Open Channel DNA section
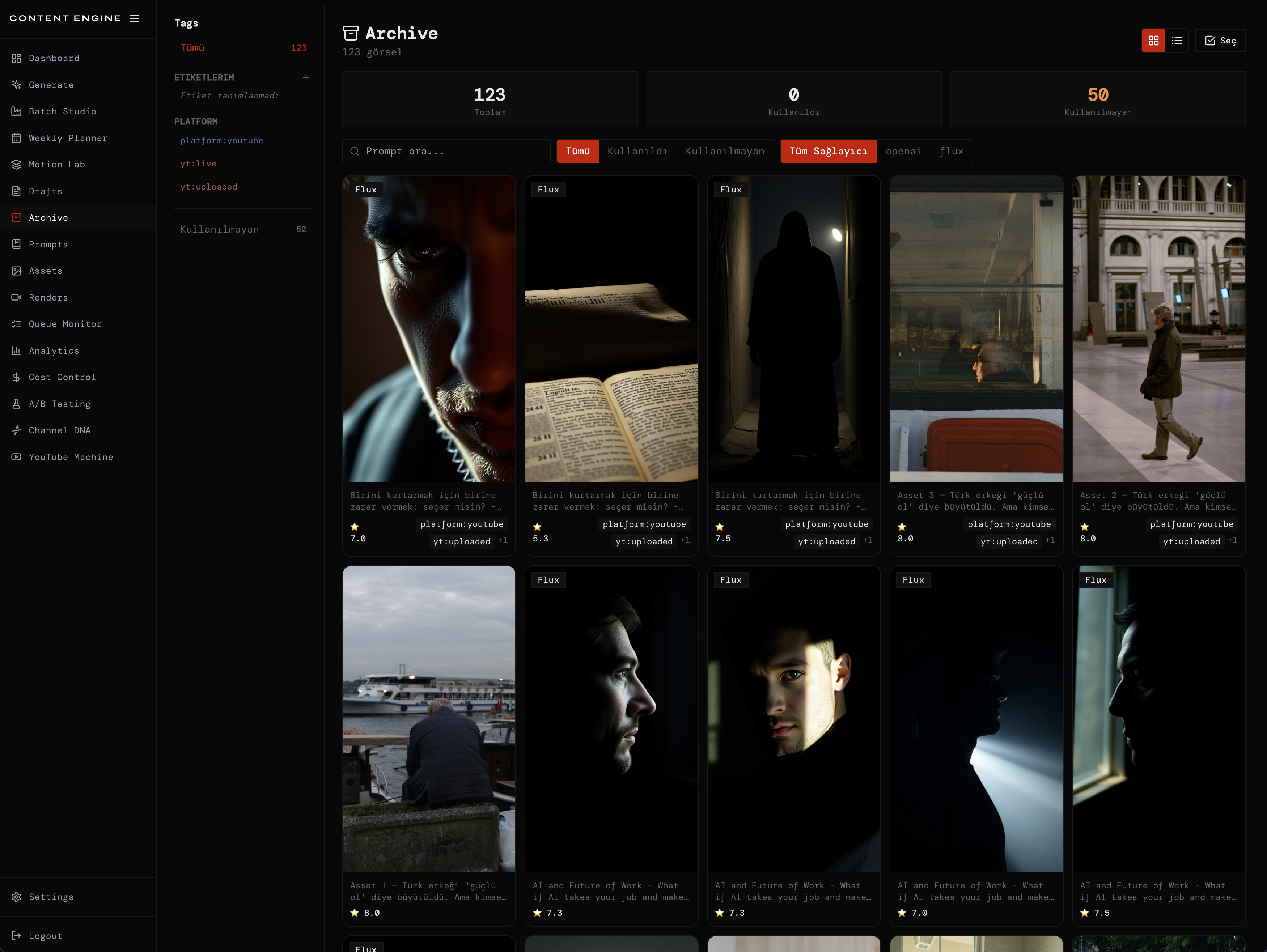This screenshot has width=1267, height=952. 60,430
